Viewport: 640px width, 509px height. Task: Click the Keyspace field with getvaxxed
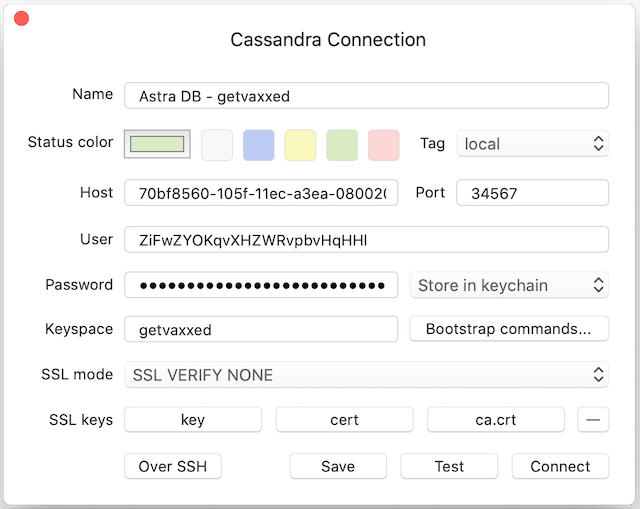tap(261, 329)
